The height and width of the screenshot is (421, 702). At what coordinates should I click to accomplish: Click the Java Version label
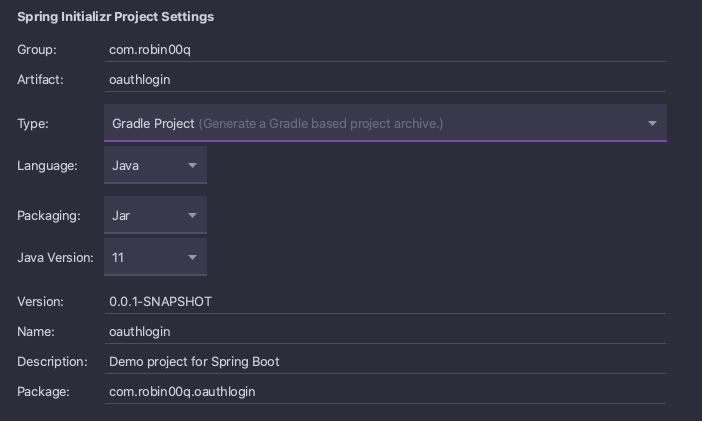(x=55, y=258)
